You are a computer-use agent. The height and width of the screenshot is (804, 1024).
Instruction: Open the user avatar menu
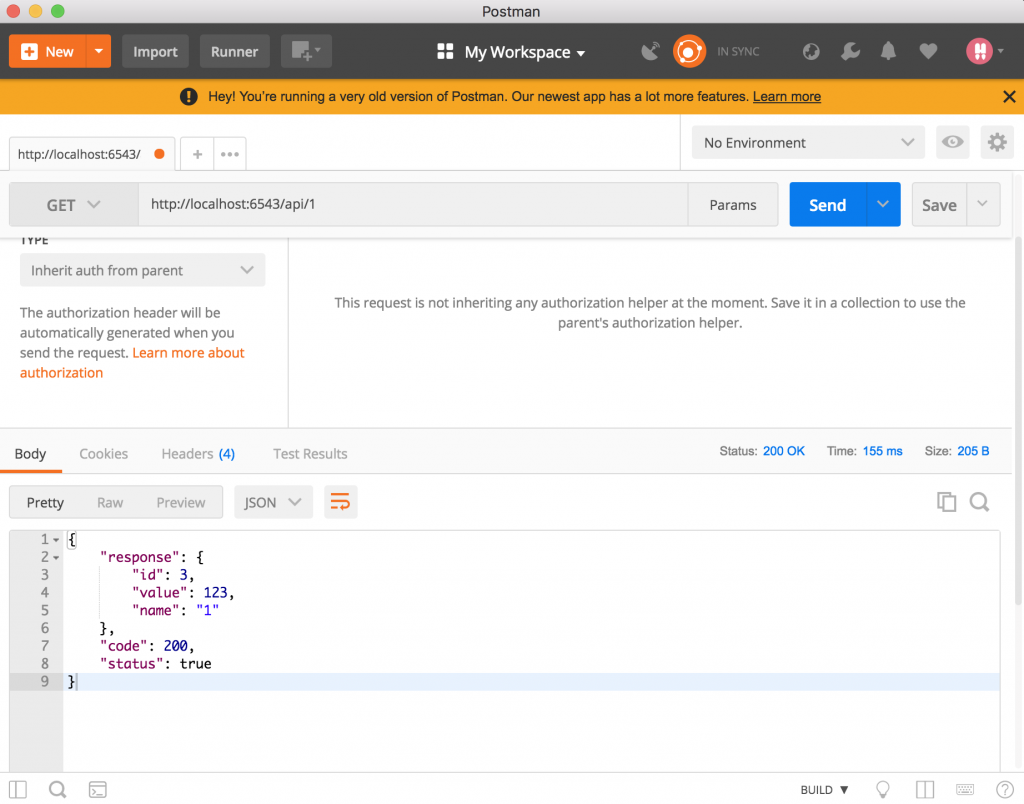tap(984, 51)
